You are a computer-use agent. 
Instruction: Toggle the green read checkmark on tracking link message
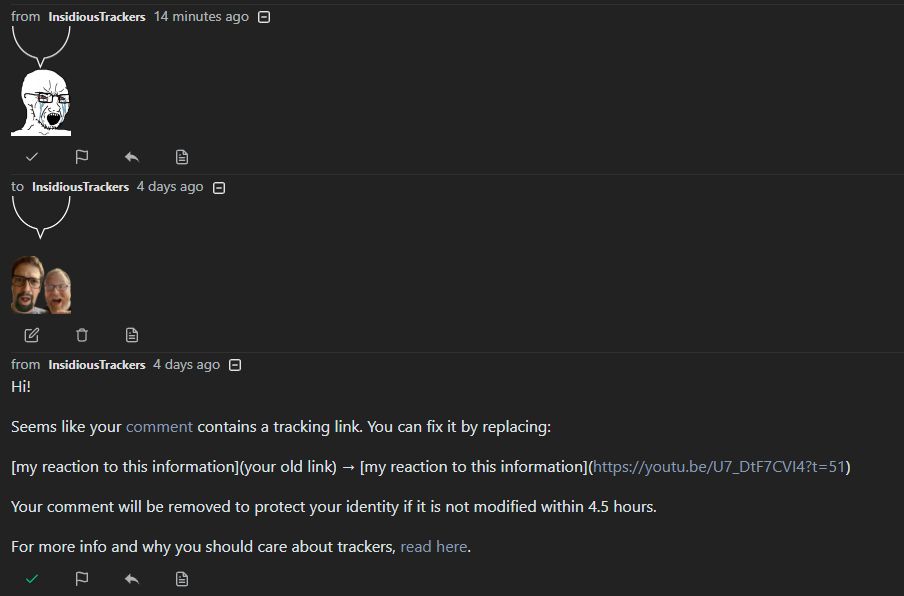[32, 579]
